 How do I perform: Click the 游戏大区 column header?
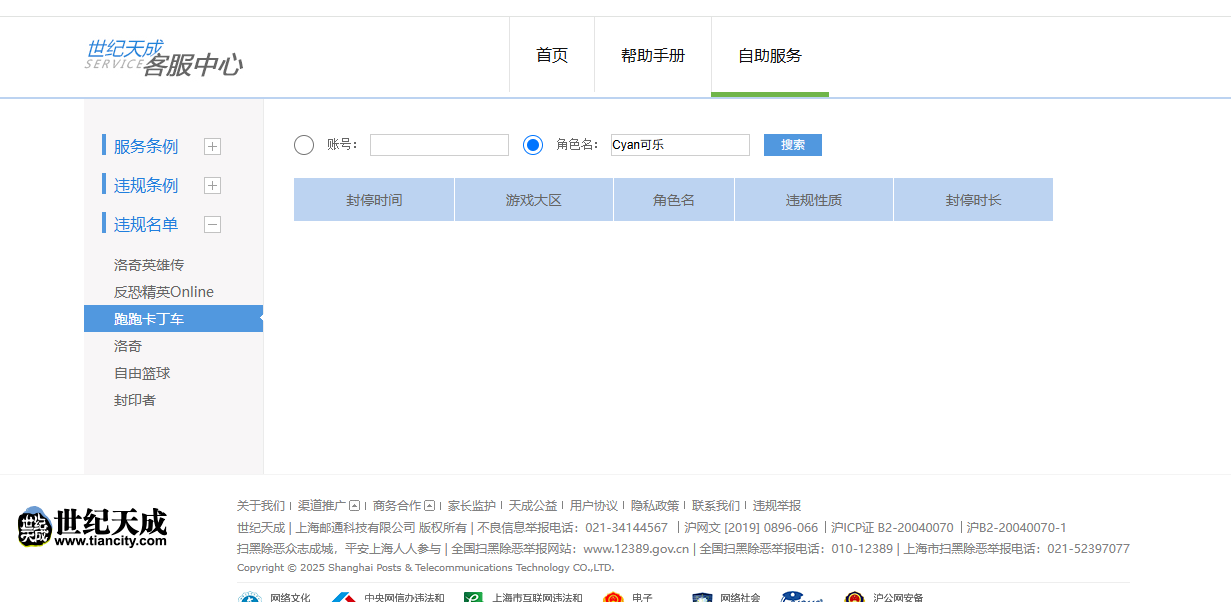point(534,200)
